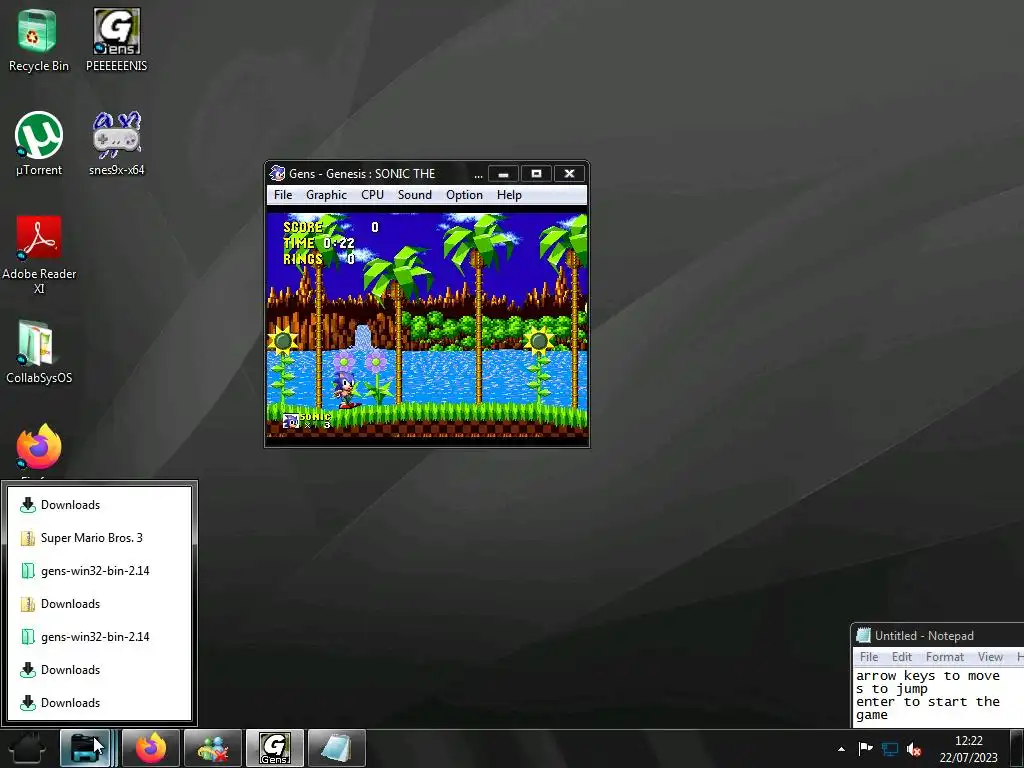Click the Sonic icon in the Gens title bar
This screenshot has height=768, width=1024.
pos(278,173)
